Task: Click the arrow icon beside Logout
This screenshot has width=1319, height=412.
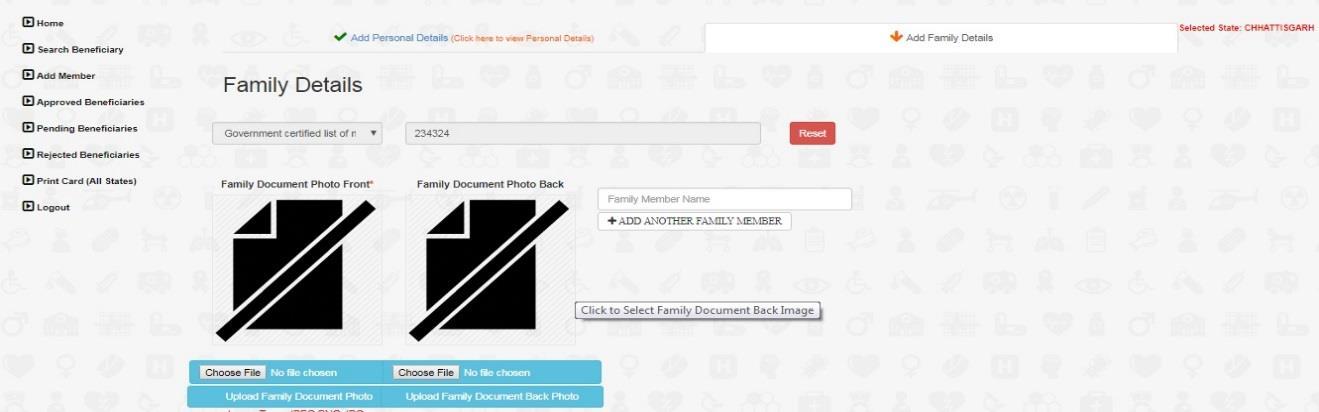Action: click(28, 206)
